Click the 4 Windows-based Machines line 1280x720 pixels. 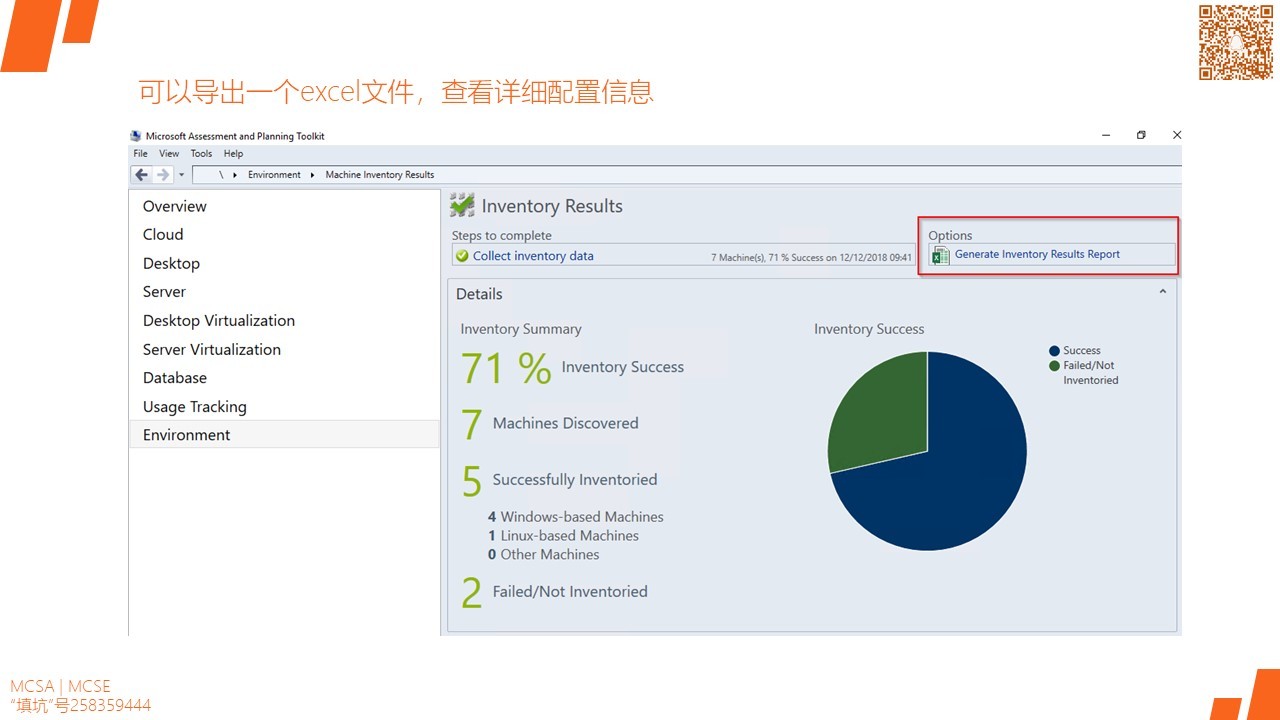576,517
